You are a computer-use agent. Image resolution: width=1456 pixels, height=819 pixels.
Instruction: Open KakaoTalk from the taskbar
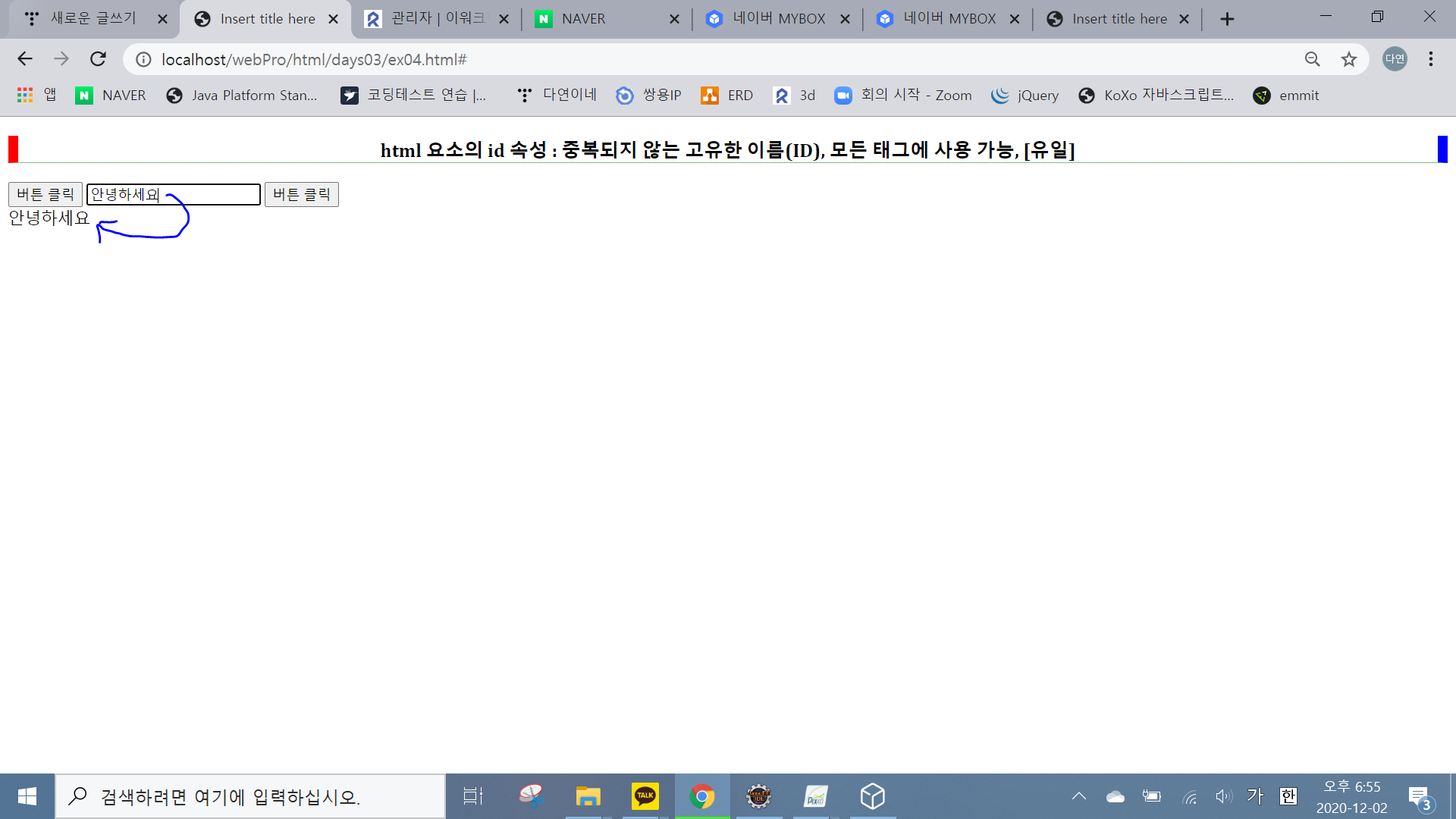(x=645, y=796)
